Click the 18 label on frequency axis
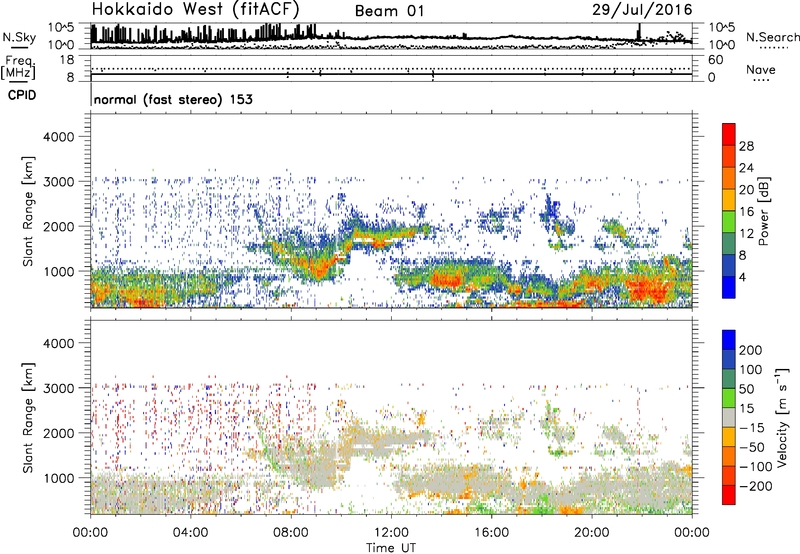Image resolution: width=800 pixels, height=554 pixels. click(x=67, y=60)
